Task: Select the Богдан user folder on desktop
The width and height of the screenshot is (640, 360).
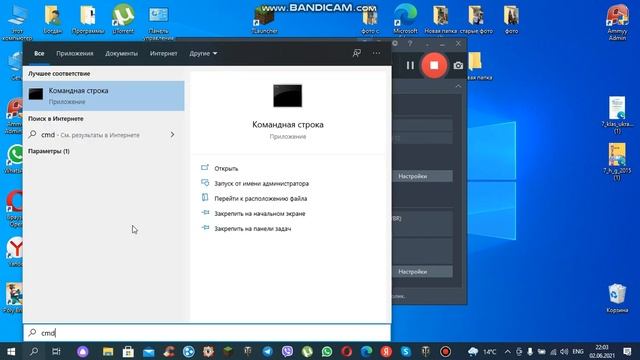Action: coord(53,19)
